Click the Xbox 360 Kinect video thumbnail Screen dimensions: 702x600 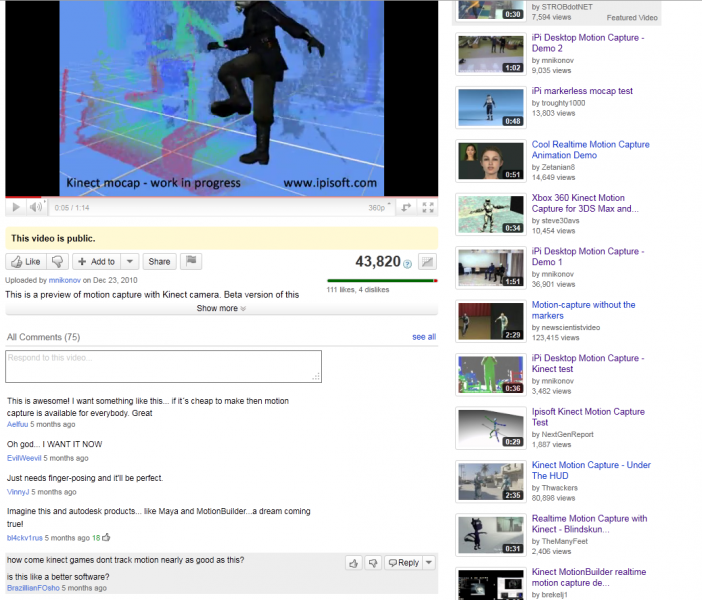[491, 214]
